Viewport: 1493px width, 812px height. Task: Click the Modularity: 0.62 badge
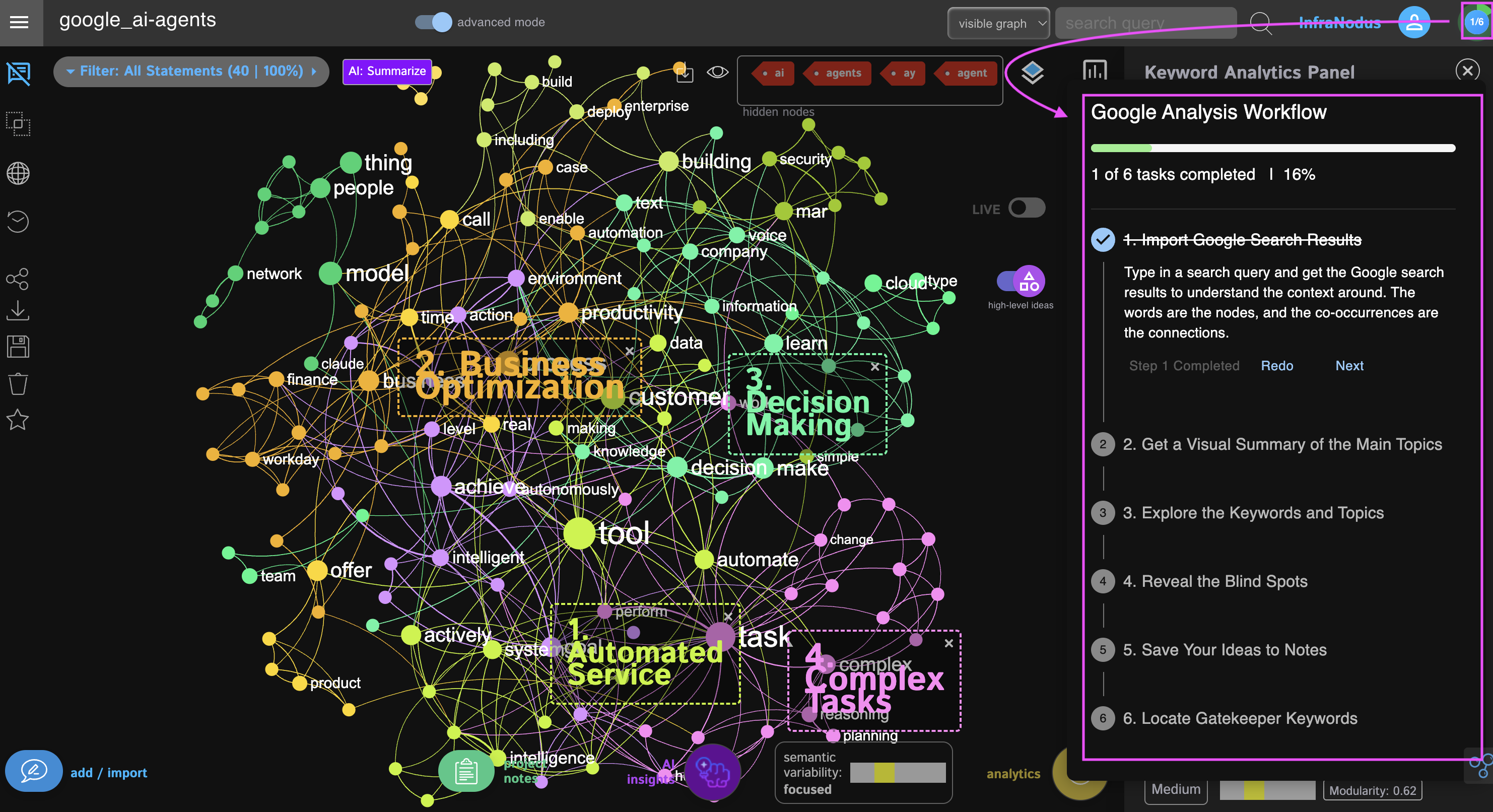(1372, 790)
